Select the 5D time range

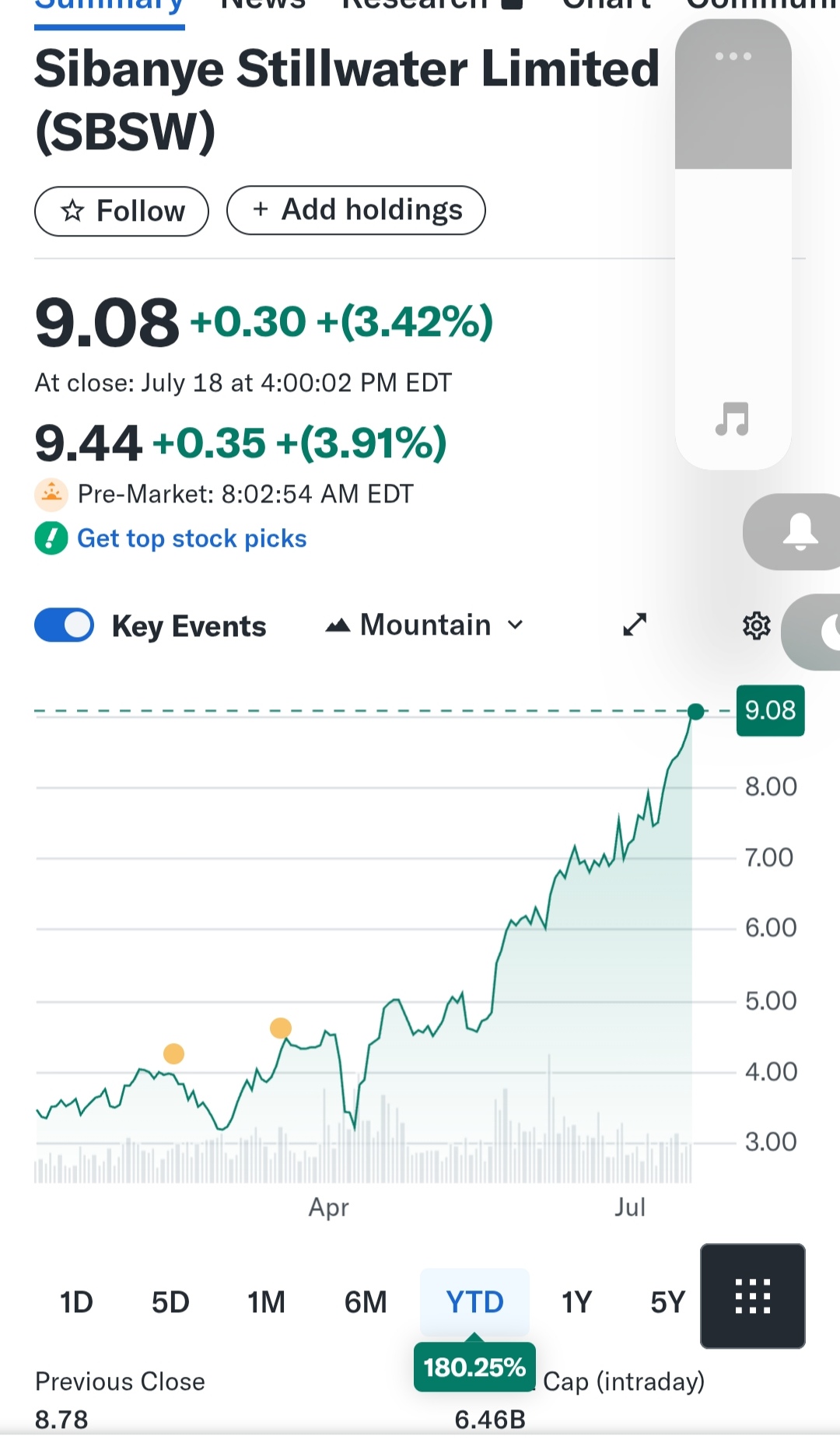click(x=170, y=1301)
